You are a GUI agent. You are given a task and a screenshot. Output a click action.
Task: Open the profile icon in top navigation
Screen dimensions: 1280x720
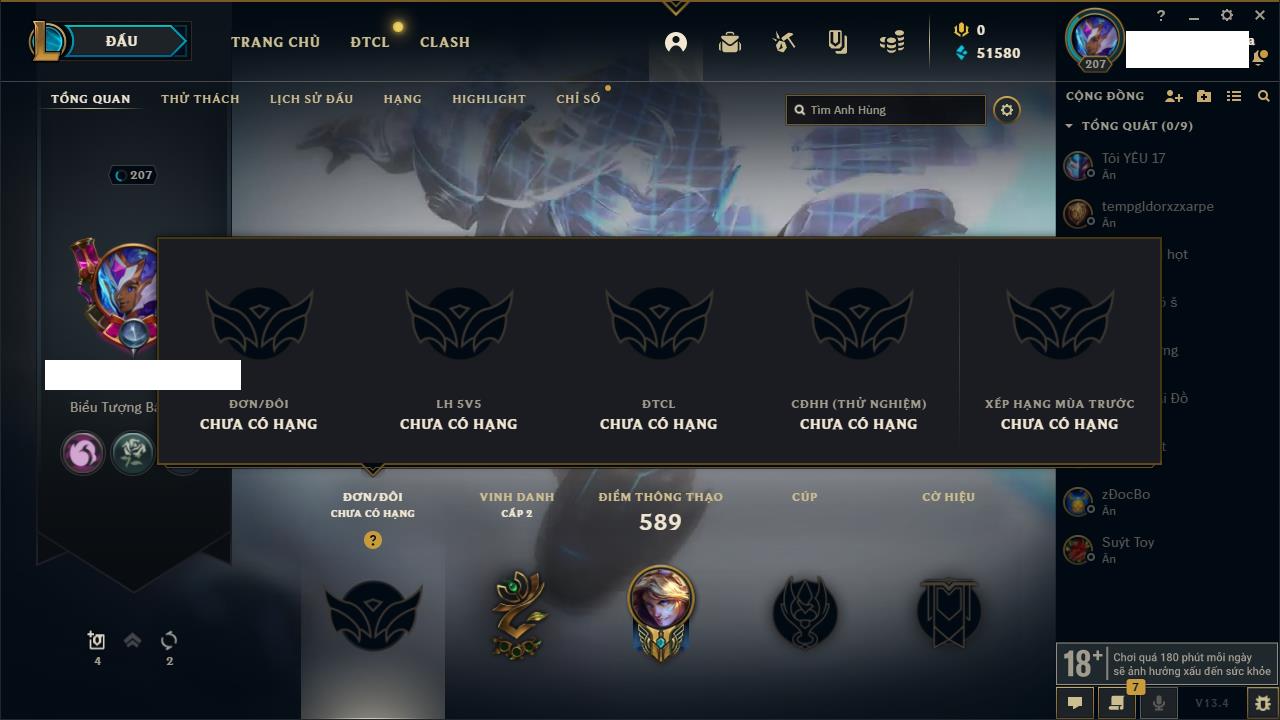[x=676, y=42]
